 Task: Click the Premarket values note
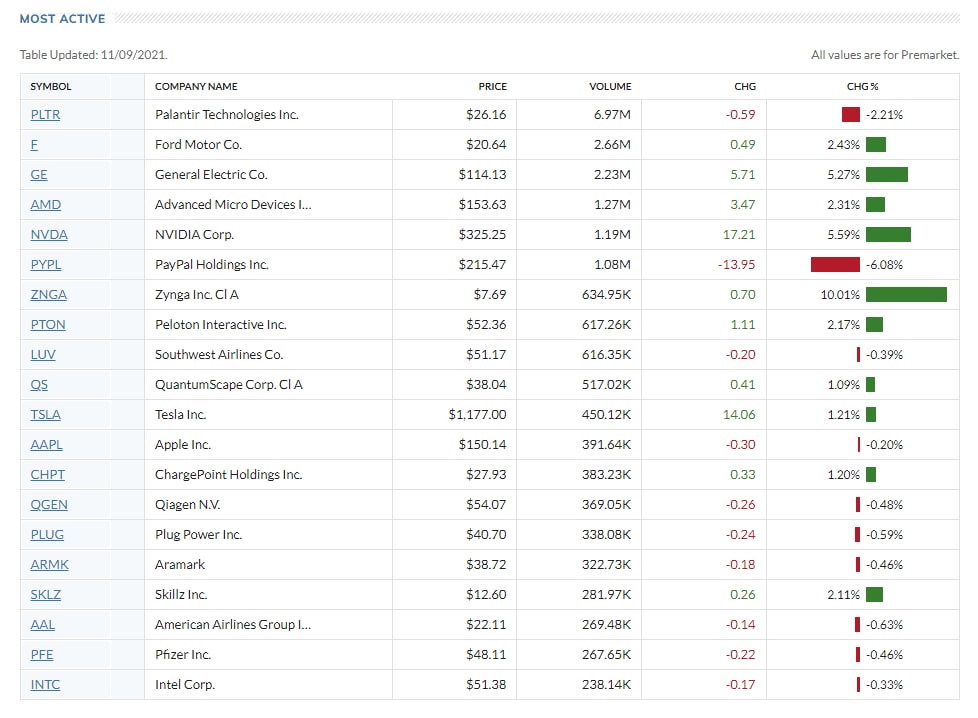(x=884, y=55)
